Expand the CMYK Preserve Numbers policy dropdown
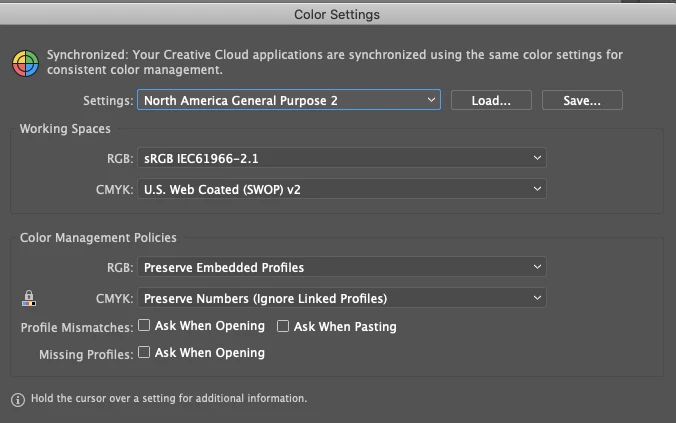 coord(342,298)
